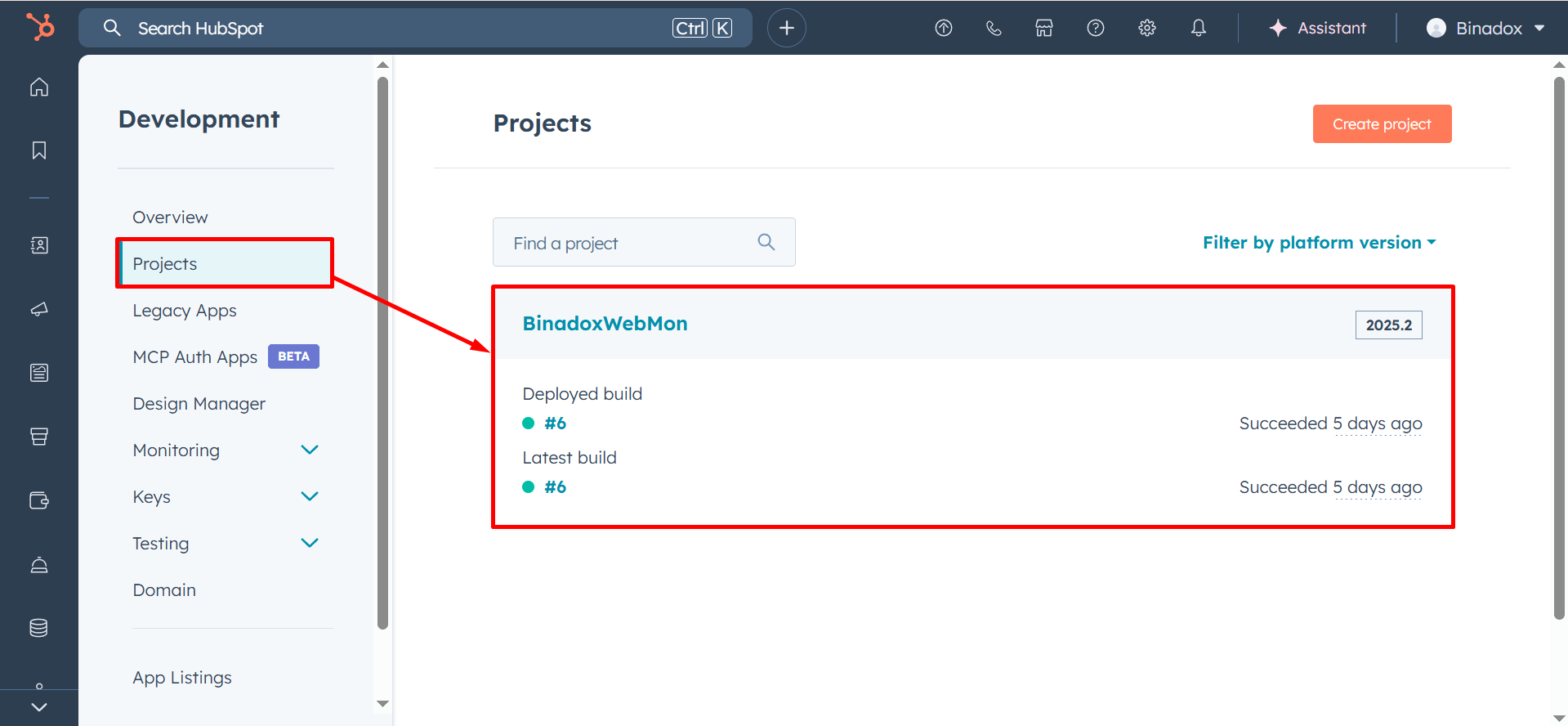
Task: Open latest build #6 link
Action: coord(555,487)
